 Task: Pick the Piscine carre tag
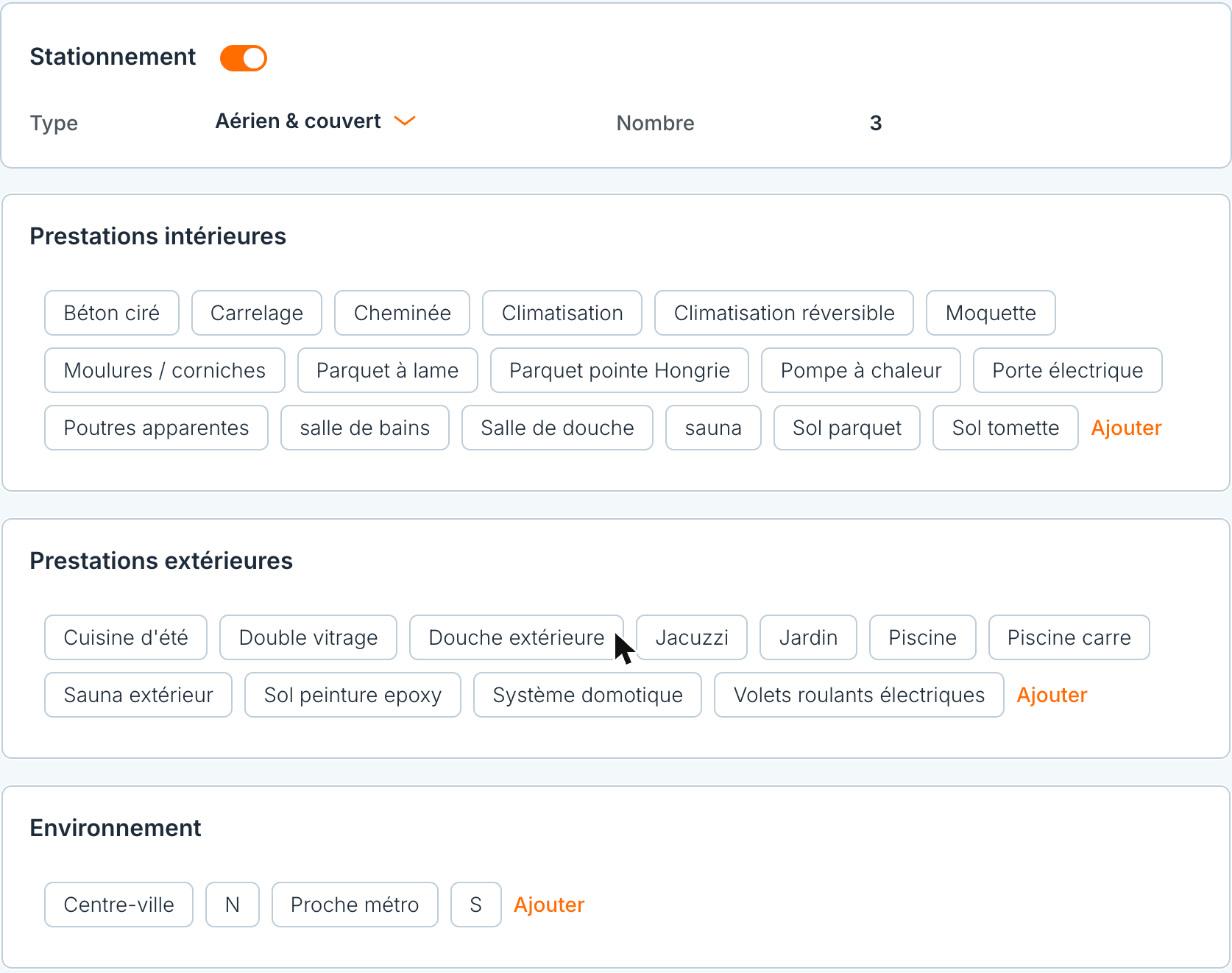[1069, 638]
